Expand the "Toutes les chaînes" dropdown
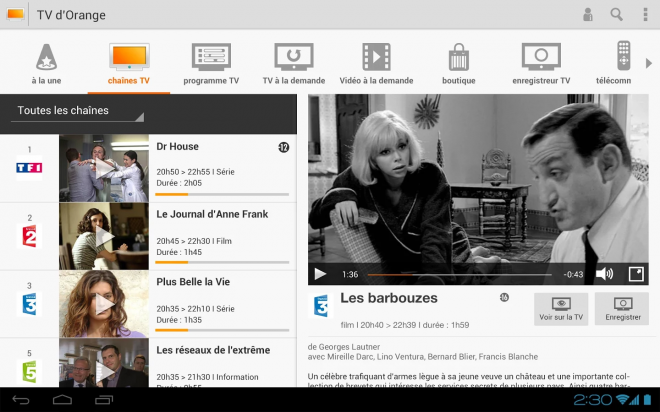This screenshot has height=412, width=660. [77, 111]
